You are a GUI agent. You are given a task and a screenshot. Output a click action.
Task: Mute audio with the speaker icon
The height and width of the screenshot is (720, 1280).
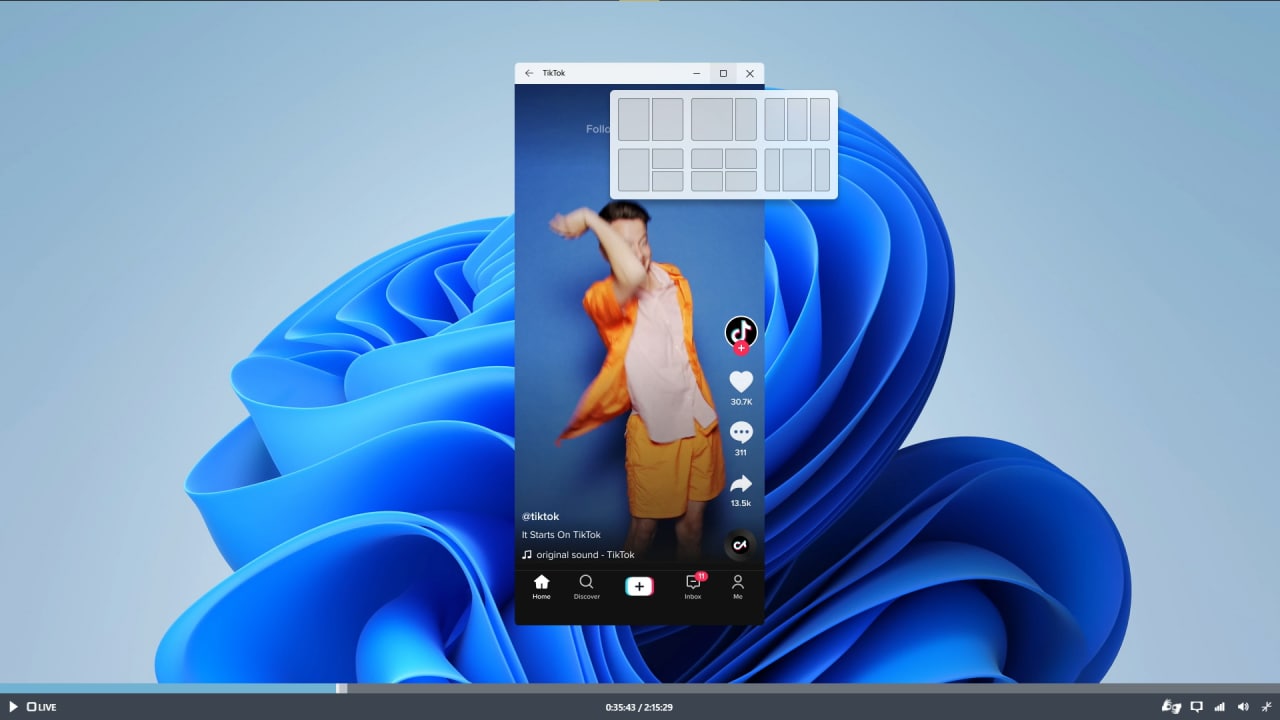(1243, 707)
